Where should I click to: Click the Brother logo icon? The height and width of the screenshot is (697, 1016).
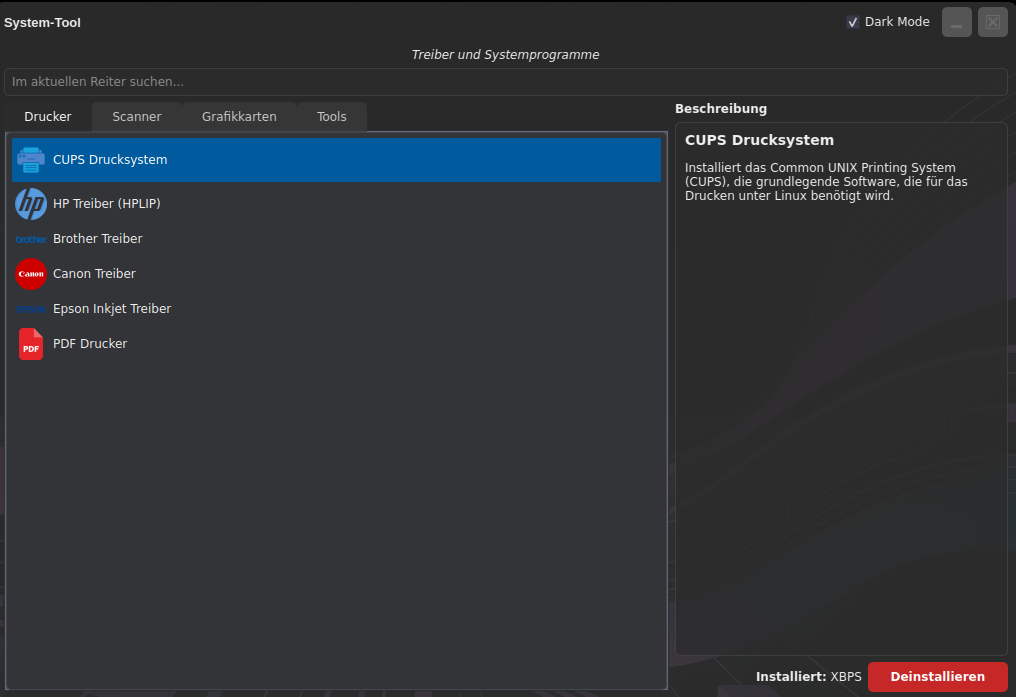(x=31, y=239)
